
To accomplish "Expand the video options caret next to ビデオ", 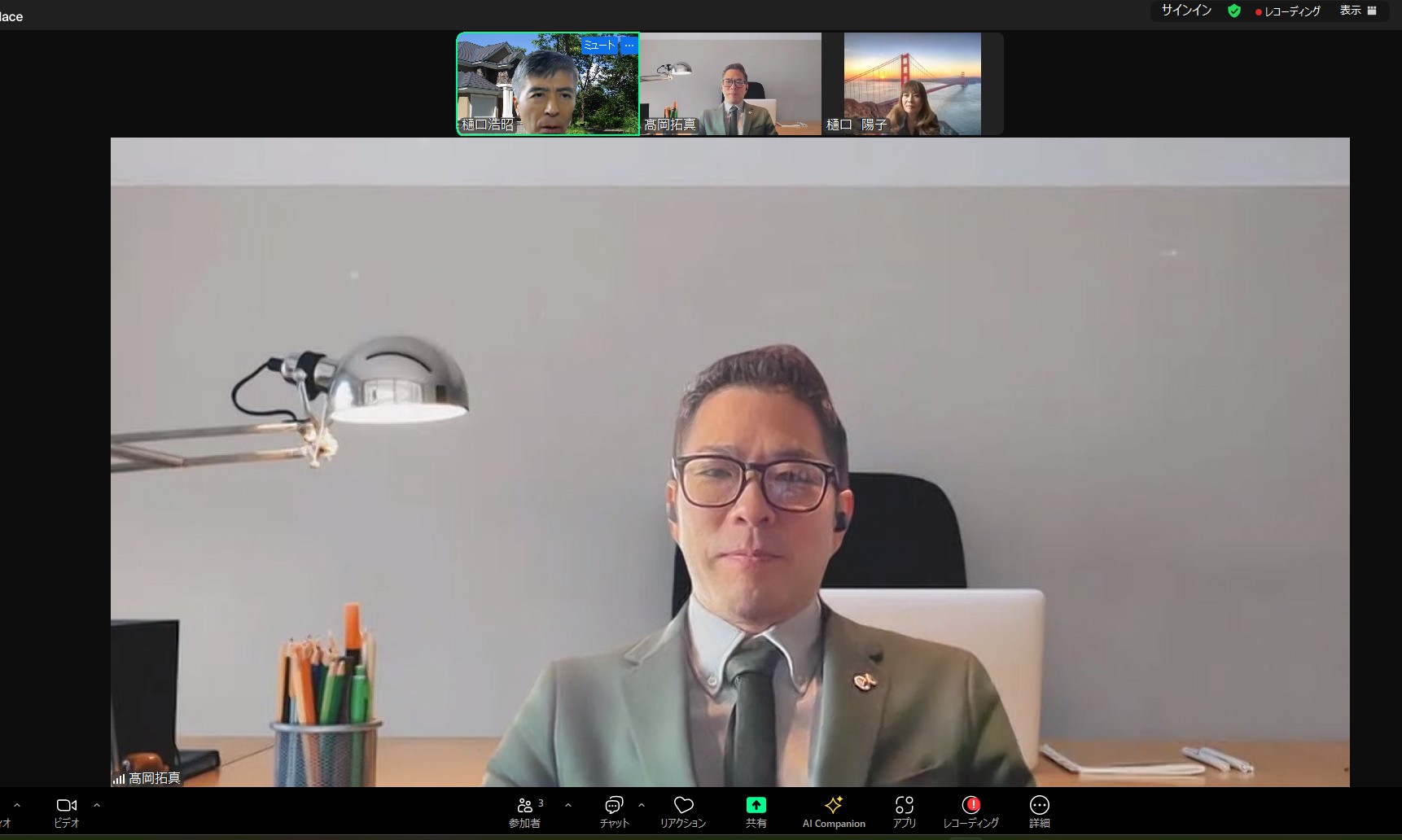I will tap(97, 805).
